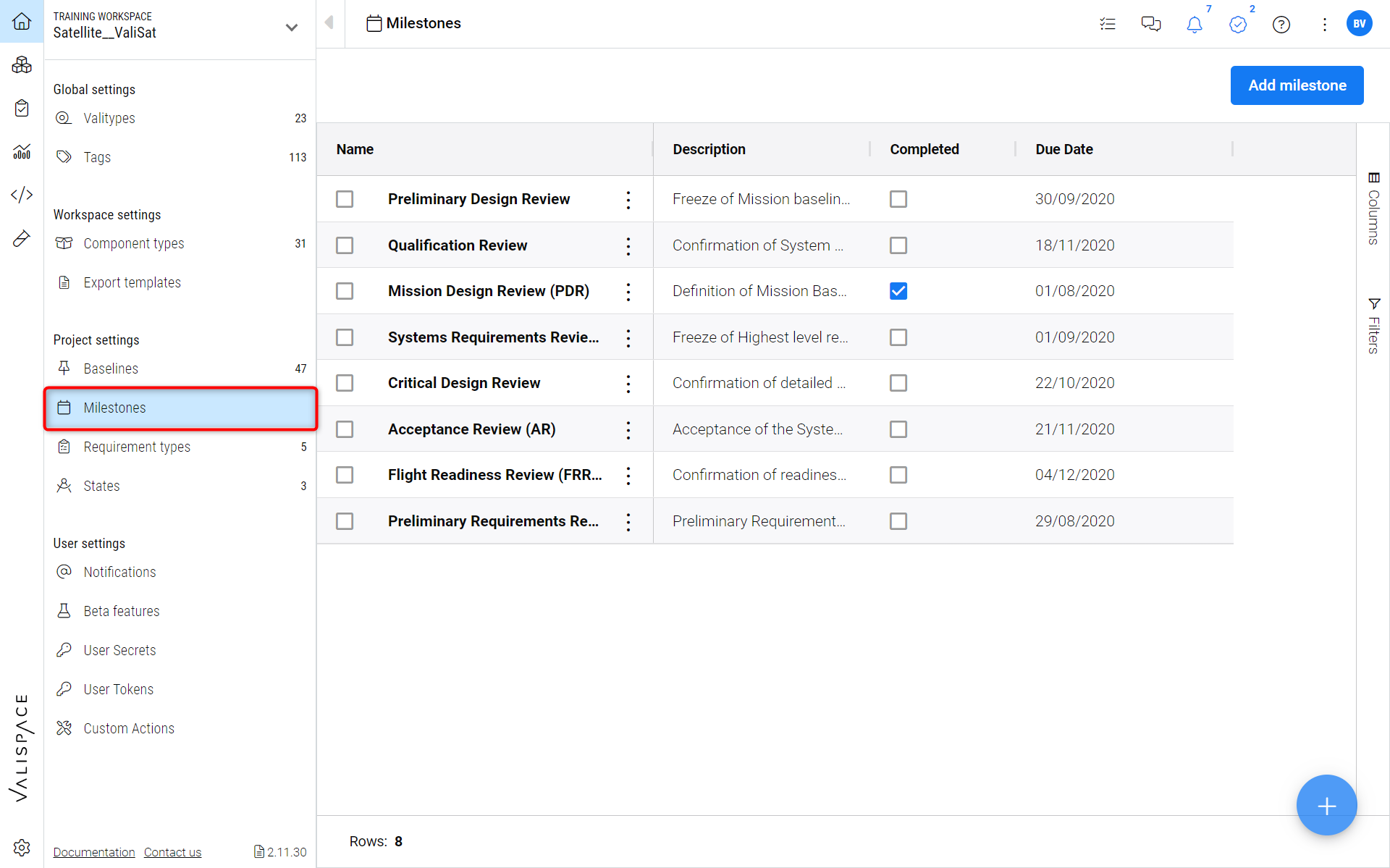Mark Preliminary Design Review as completed
This screenshot has width=1390, height=868.
pos(898,199)
